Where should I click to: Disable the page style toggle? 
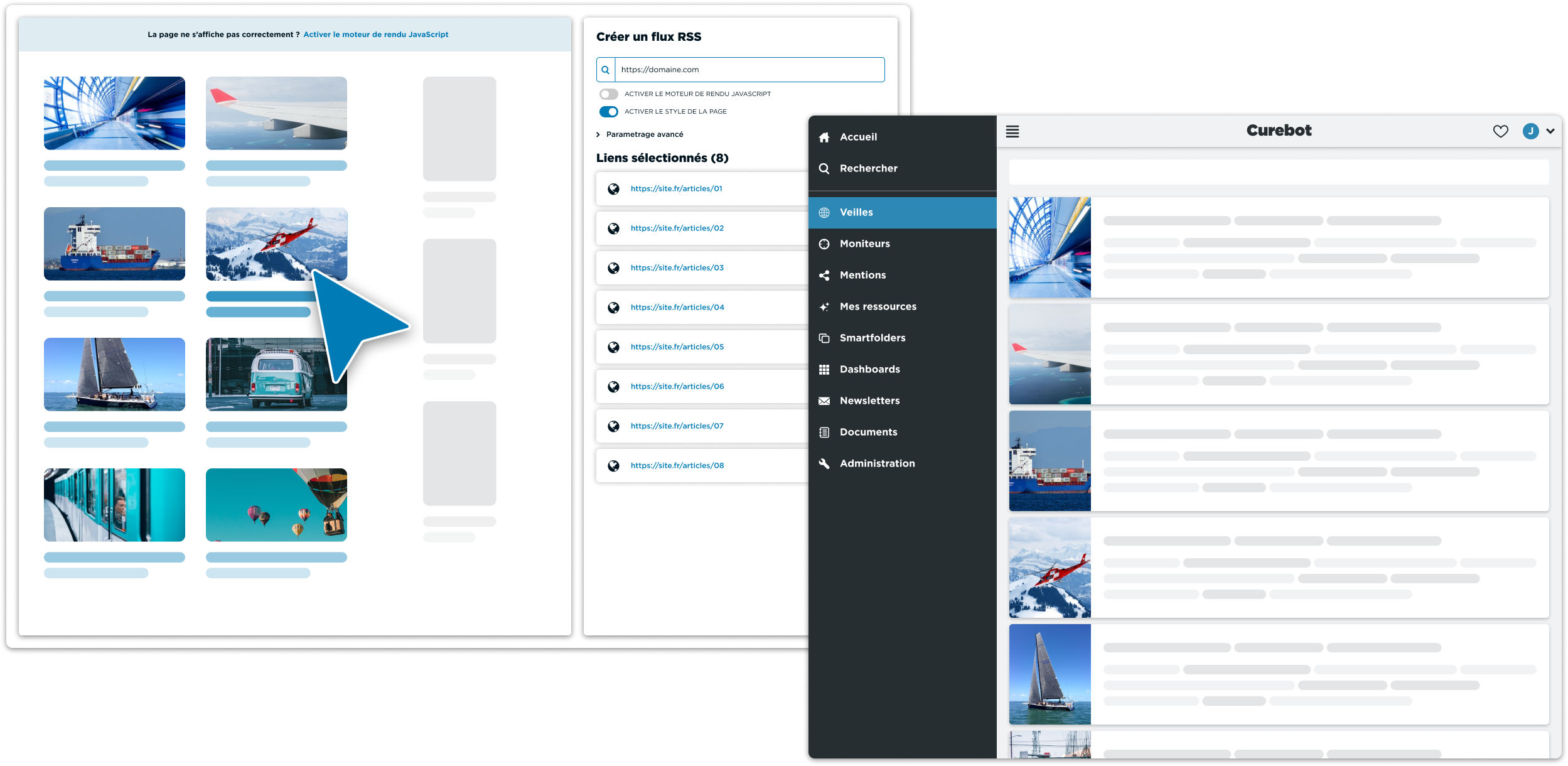[608, 112]
